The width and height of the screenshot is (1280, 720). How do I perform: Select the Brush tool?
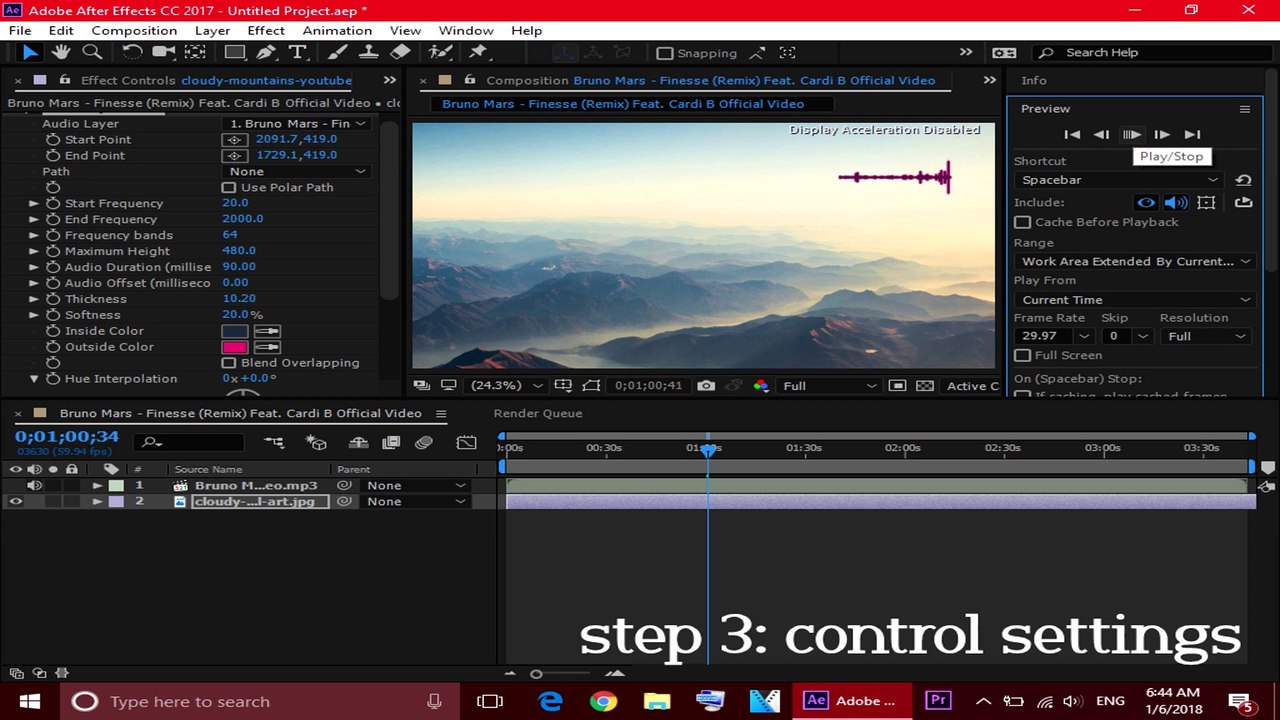338,52
